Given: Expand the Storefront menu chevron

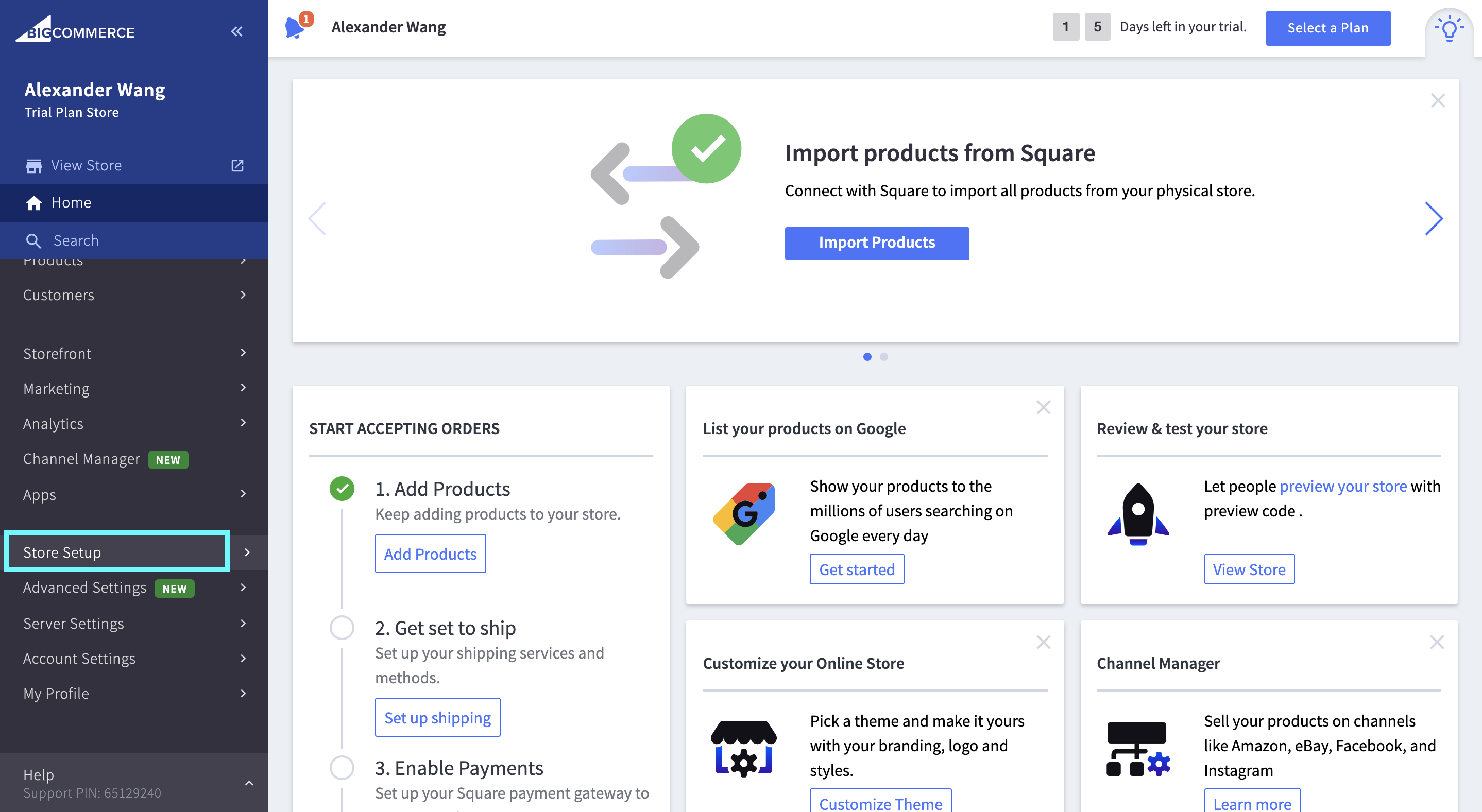Looking at the screenshot, I should tap(243, 353).
